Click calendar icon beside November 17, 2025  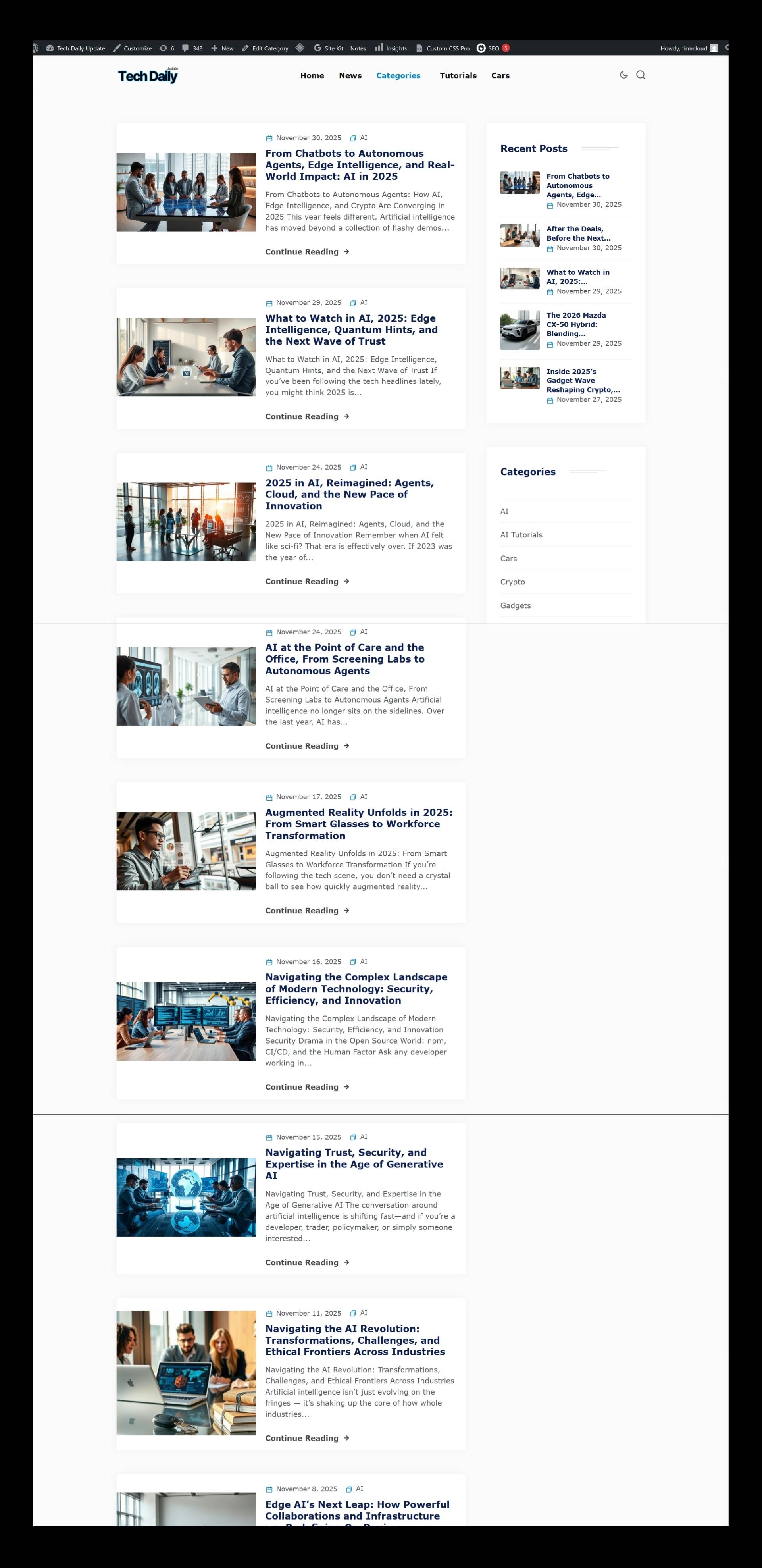coord(269,797)
